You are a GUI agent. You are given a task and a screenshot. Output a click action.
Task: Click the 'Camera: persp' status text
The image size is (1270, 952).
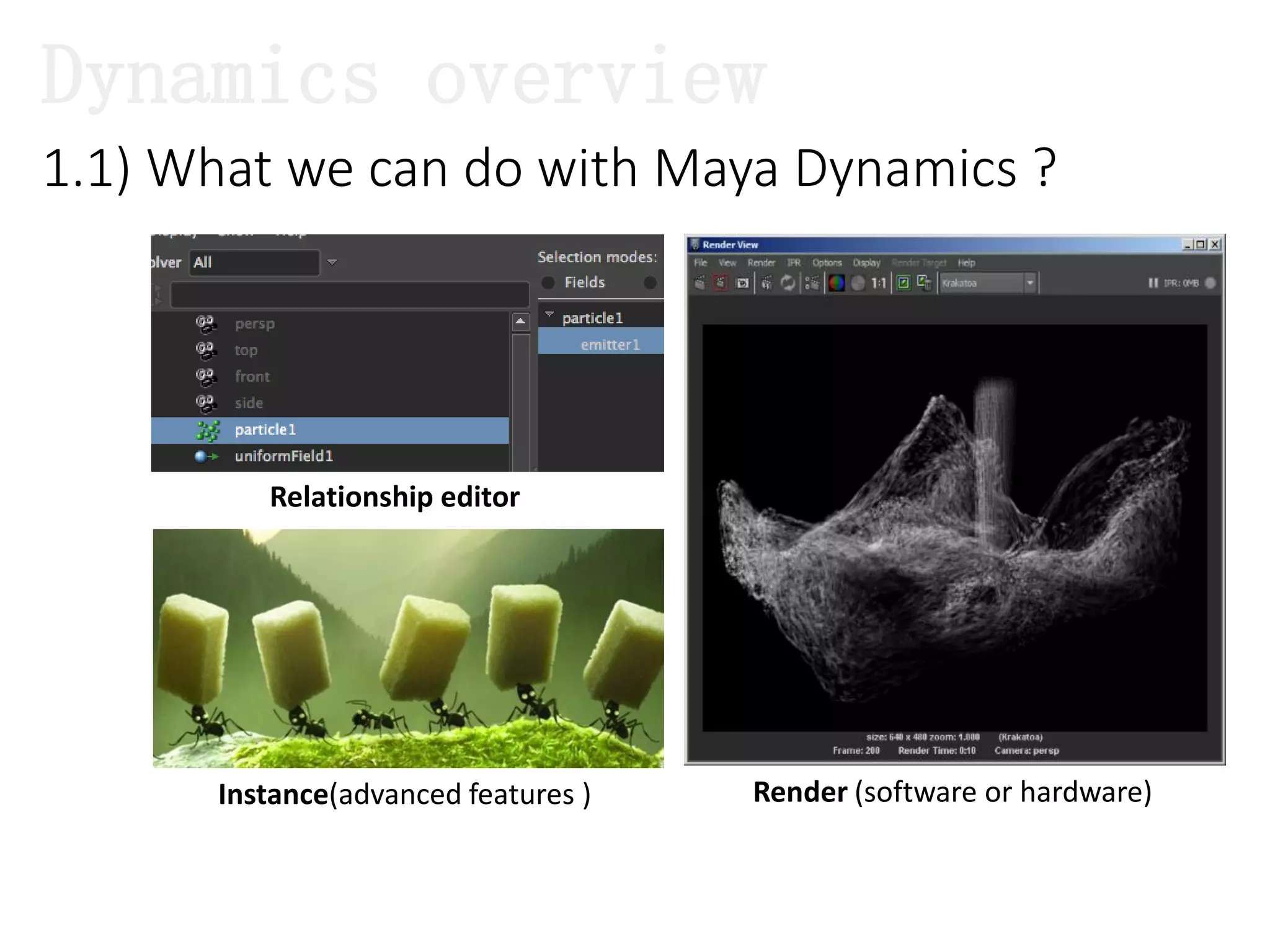(x=1027, y=751)
